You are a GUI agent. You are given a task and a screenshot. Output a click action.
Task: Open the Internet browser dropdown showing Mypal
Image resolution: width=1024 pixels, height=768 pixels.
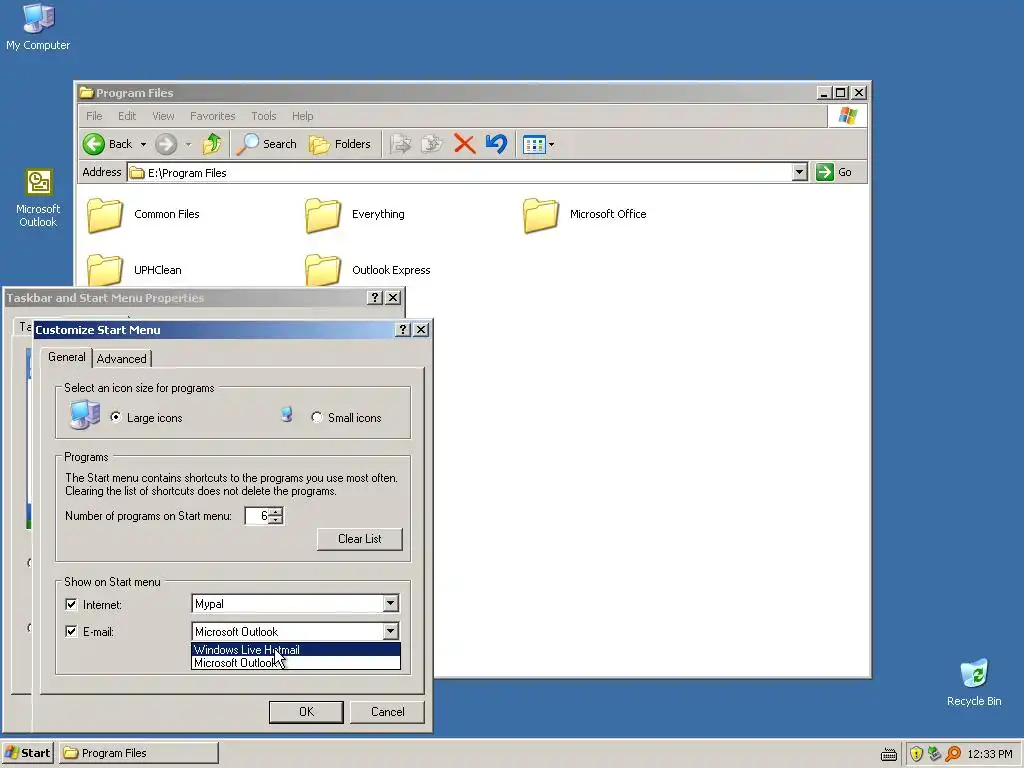tap(295, 603)
